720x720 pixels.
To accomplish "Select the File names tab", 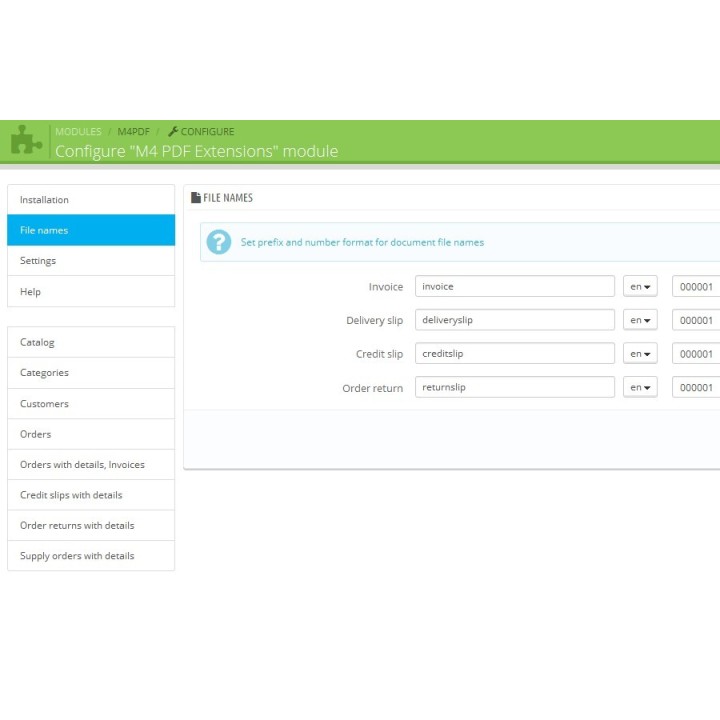I will pos(91,230).
